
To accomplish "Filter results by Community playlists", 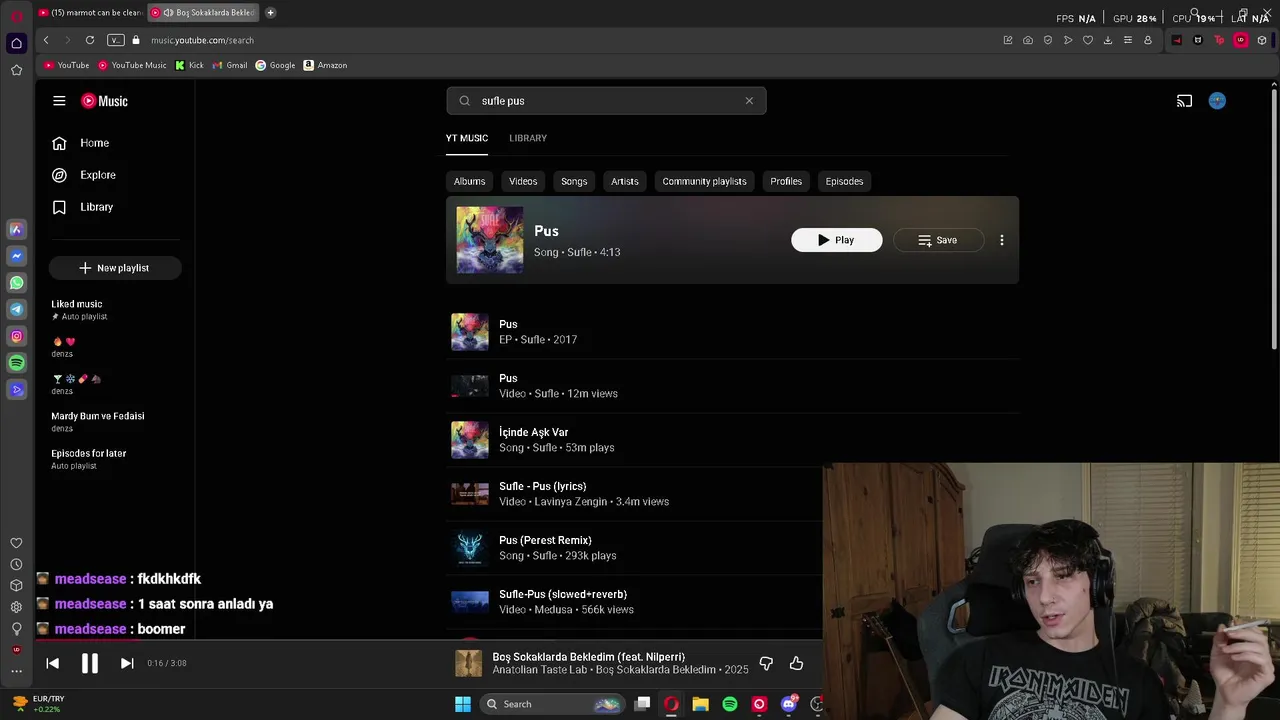I will tap(704, 181).
